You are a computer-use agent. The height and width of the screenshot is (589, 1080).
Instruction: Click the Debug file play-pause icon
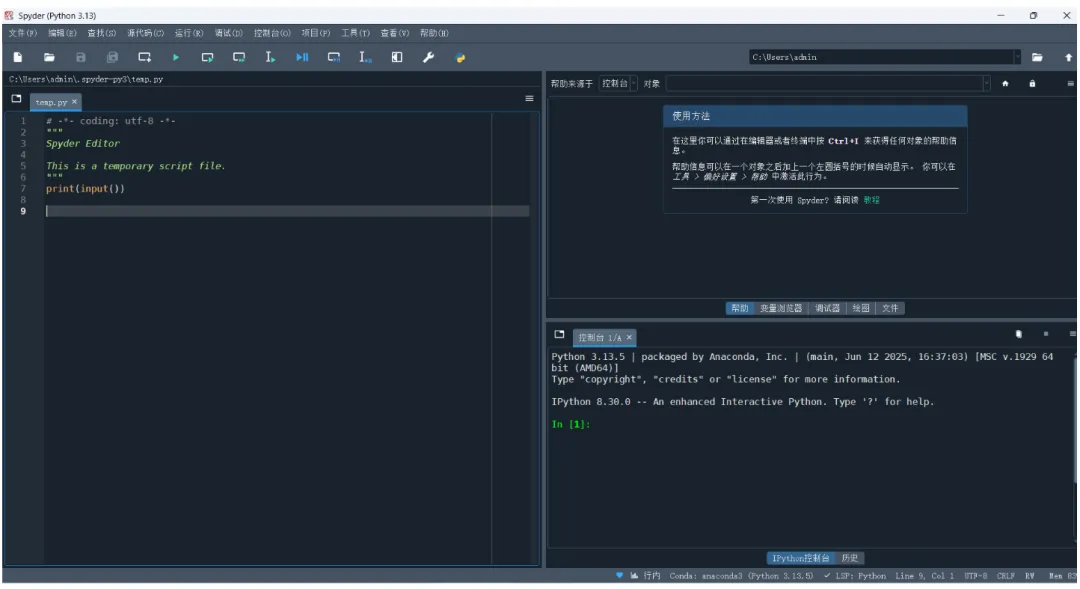click(302, 57)
